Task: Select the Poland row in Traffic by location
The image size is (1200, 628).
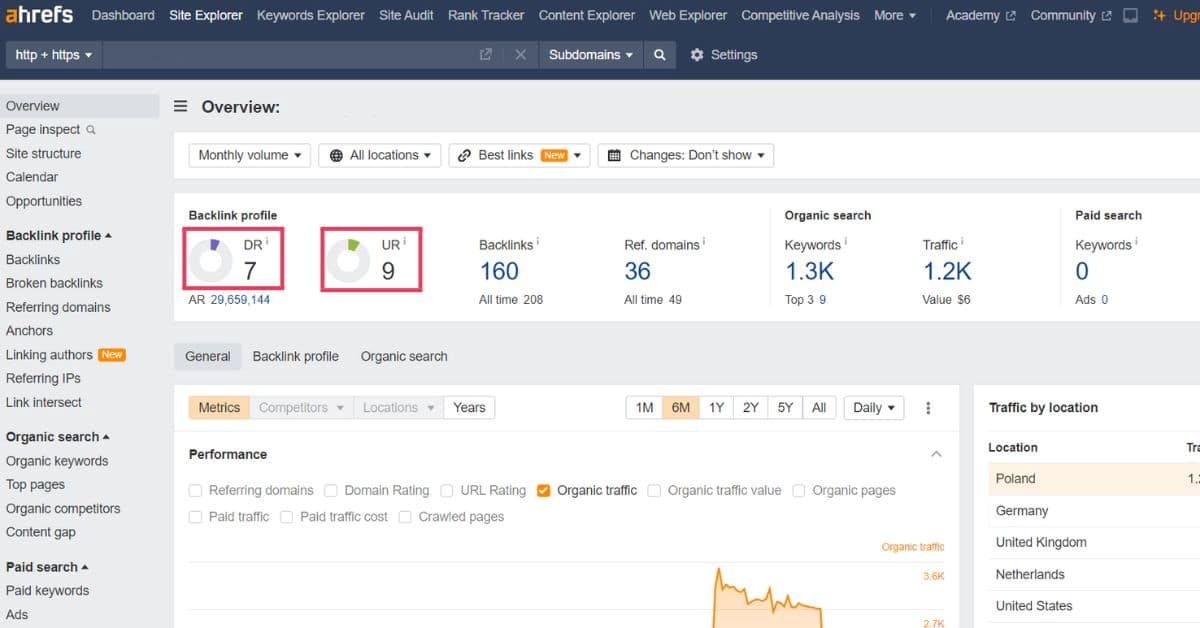Action: click(1094, 479)
